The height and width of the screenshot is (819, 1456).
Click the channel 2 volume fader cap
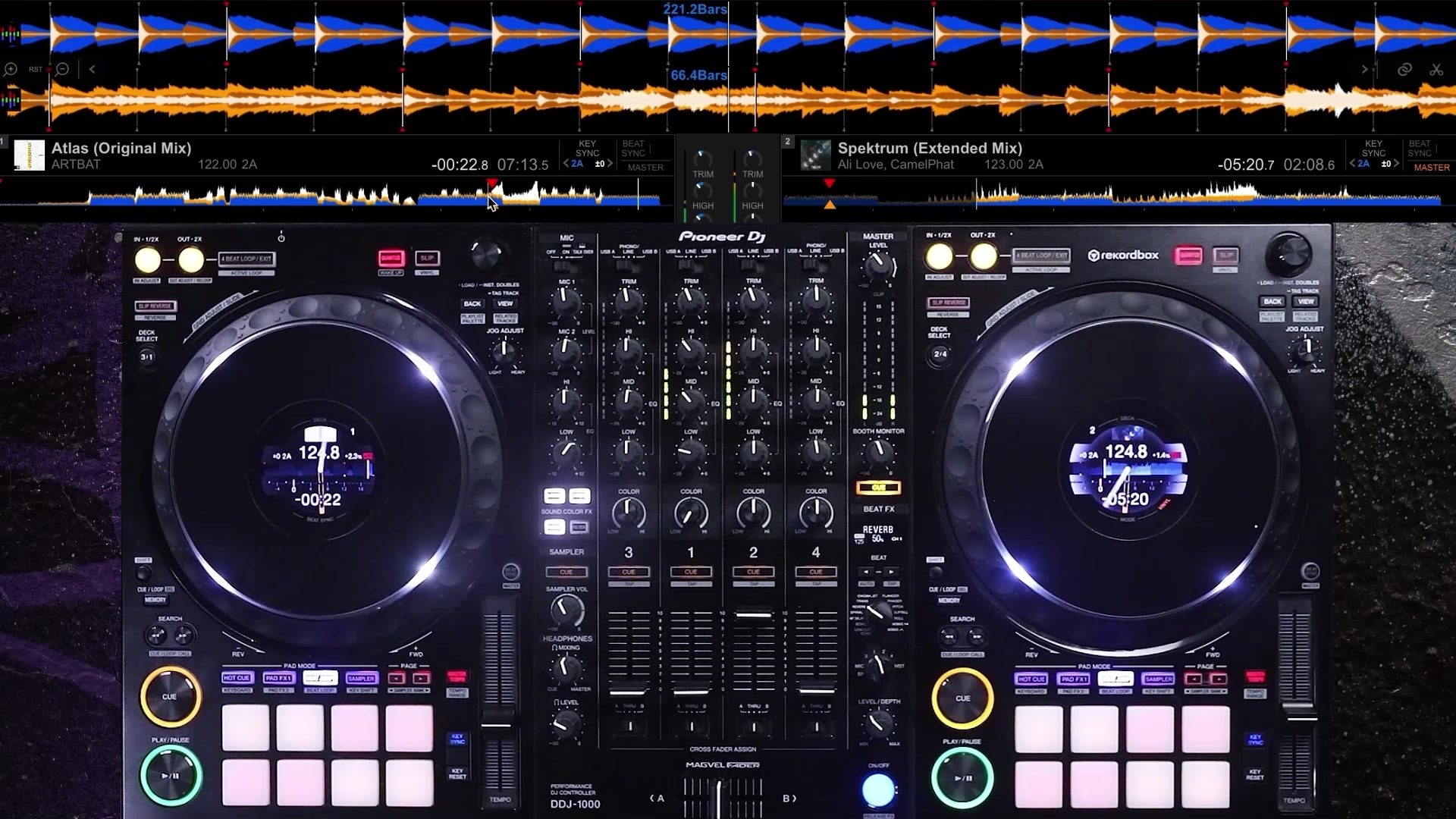tap(754, 615)
